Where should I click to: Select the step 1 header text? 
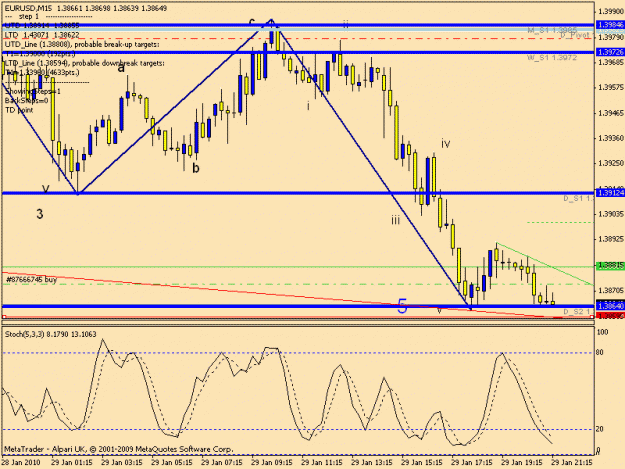click(29, 16)
